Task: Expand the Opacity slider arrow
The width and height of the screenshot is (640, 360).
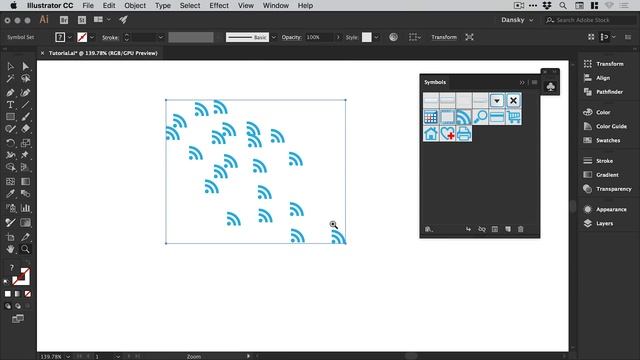Action: [x=338, y=37]
